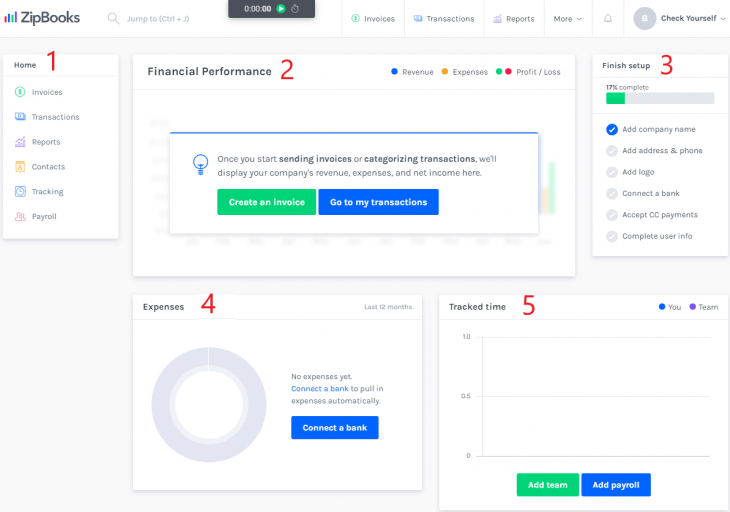Click the purple Team legend dot
Viewport: 730px width, 512px height.
[693, 307]
